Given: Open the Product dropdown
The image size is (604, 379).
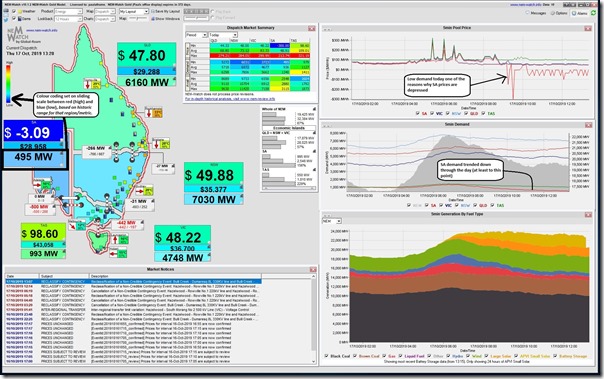Looking at the screenshot, I should (69, 12).
